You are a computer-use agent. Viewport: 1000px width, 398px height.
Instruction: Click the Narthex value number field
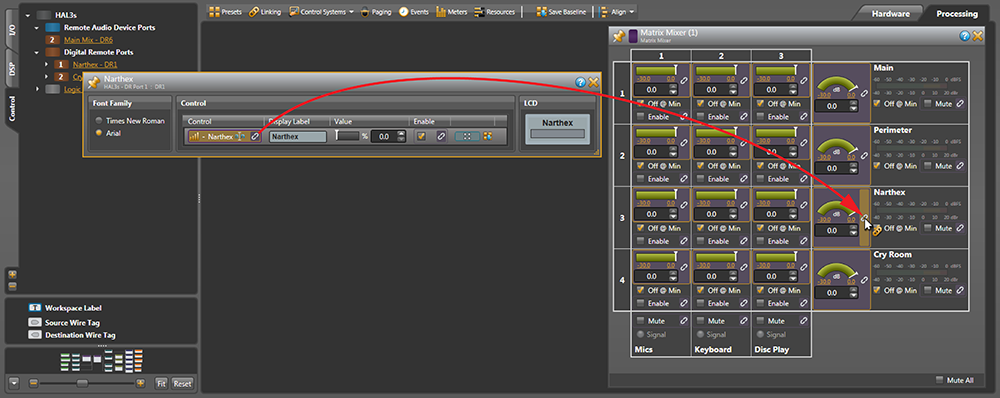click(x=383, y=136)
